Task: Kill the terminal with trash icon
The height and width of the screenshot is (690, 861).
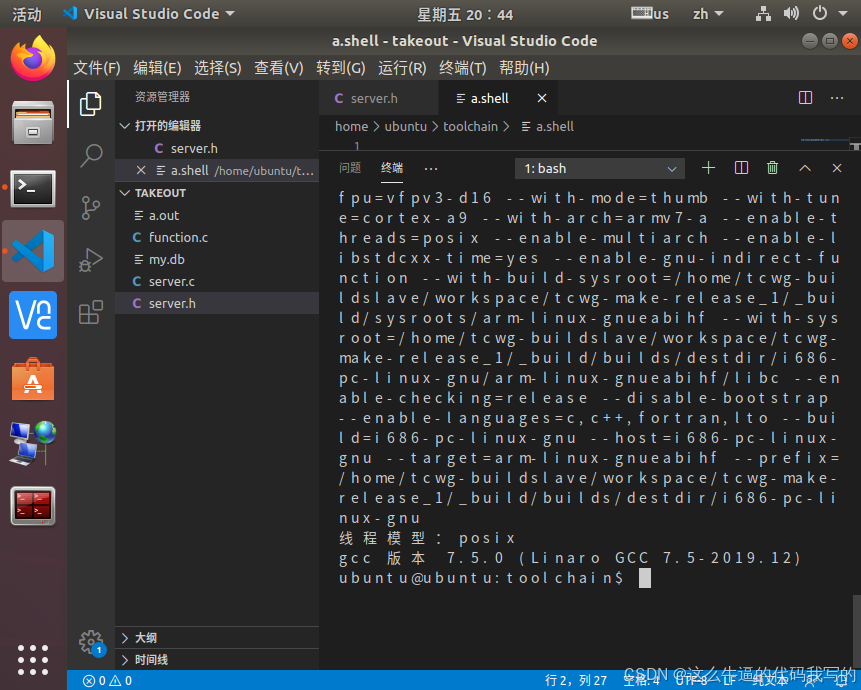Action: (x=773, y=168)
